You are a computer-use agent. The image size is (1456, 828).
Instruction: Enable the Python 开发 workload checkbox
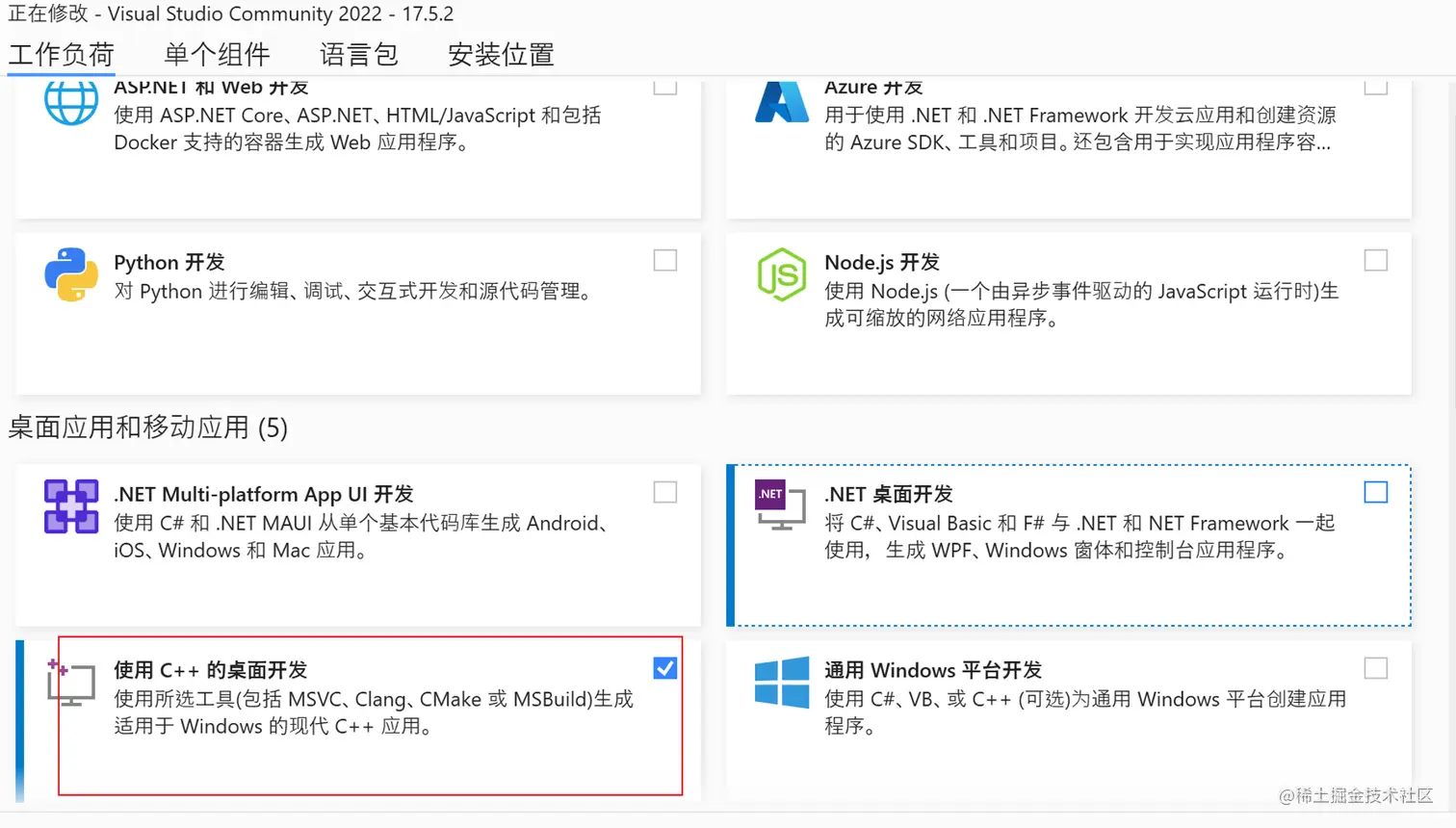point(665,261)
